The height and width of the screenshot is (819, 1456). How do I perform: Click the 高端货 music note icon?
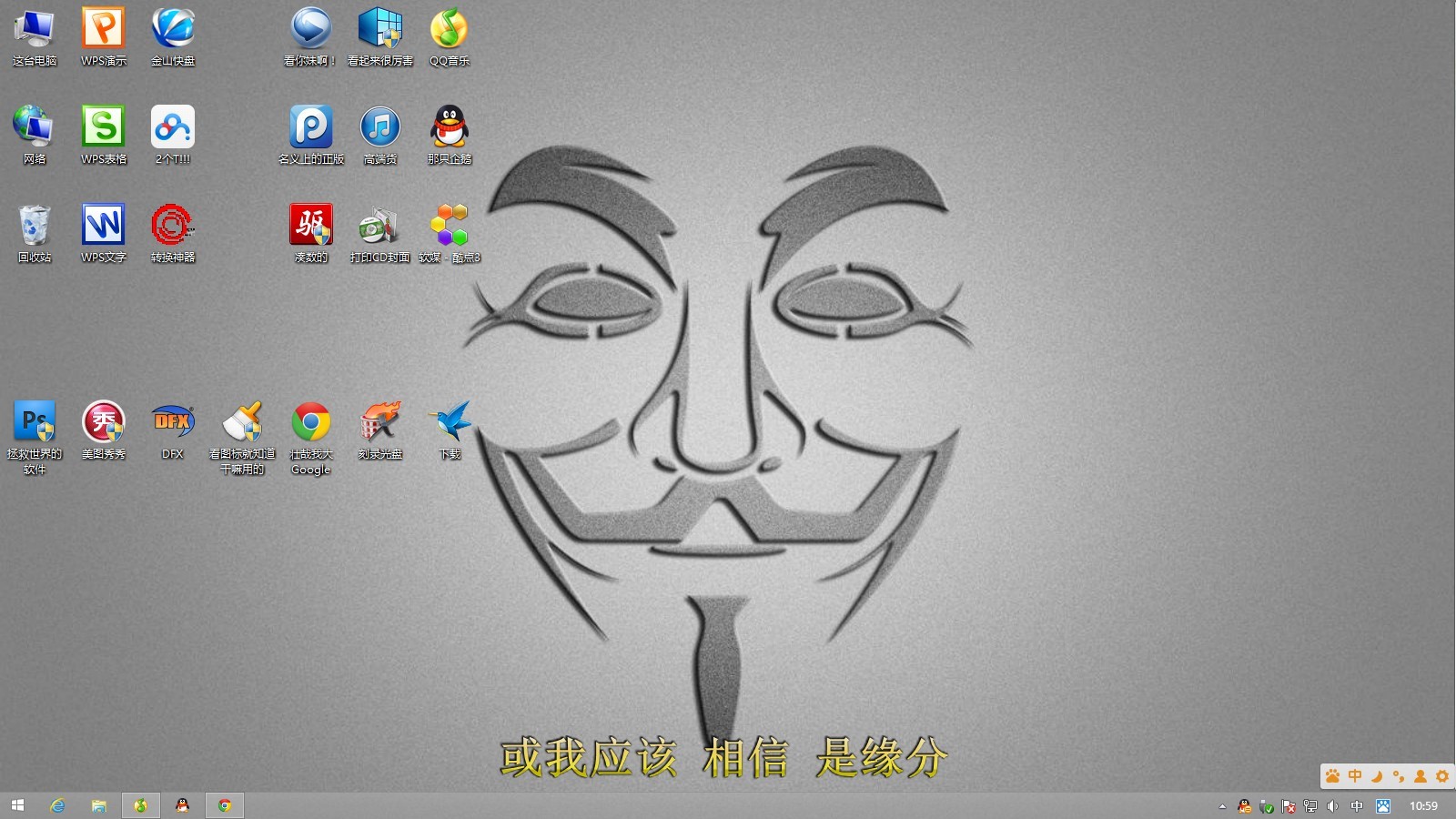pyautogui.click(x=380, y=135)
